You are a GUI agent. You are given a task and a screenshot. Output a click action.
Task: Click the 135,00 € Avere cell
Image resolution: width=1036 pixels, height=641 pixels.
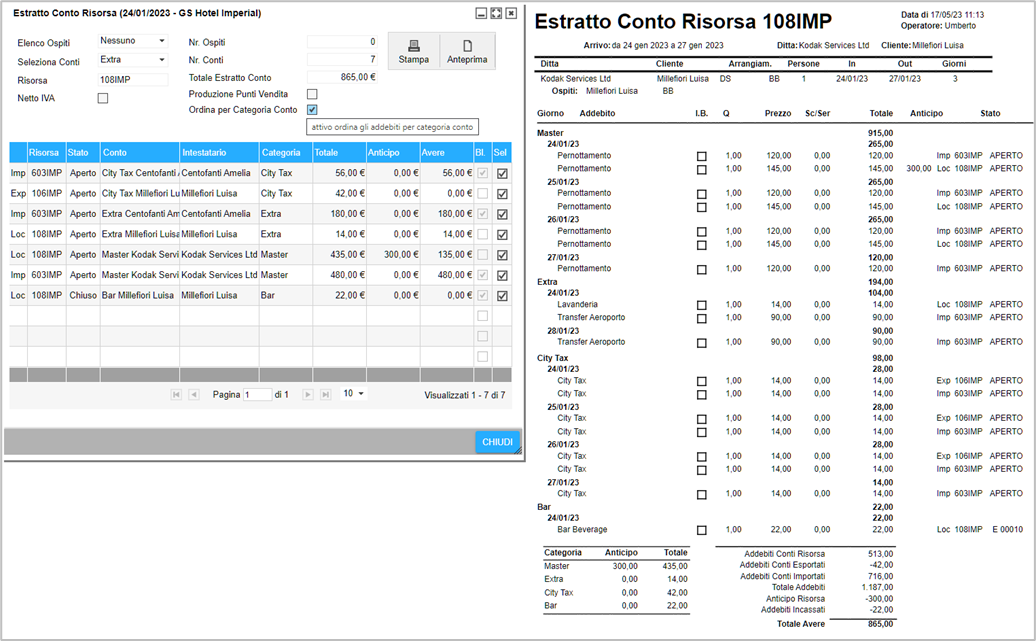(447, 254)
